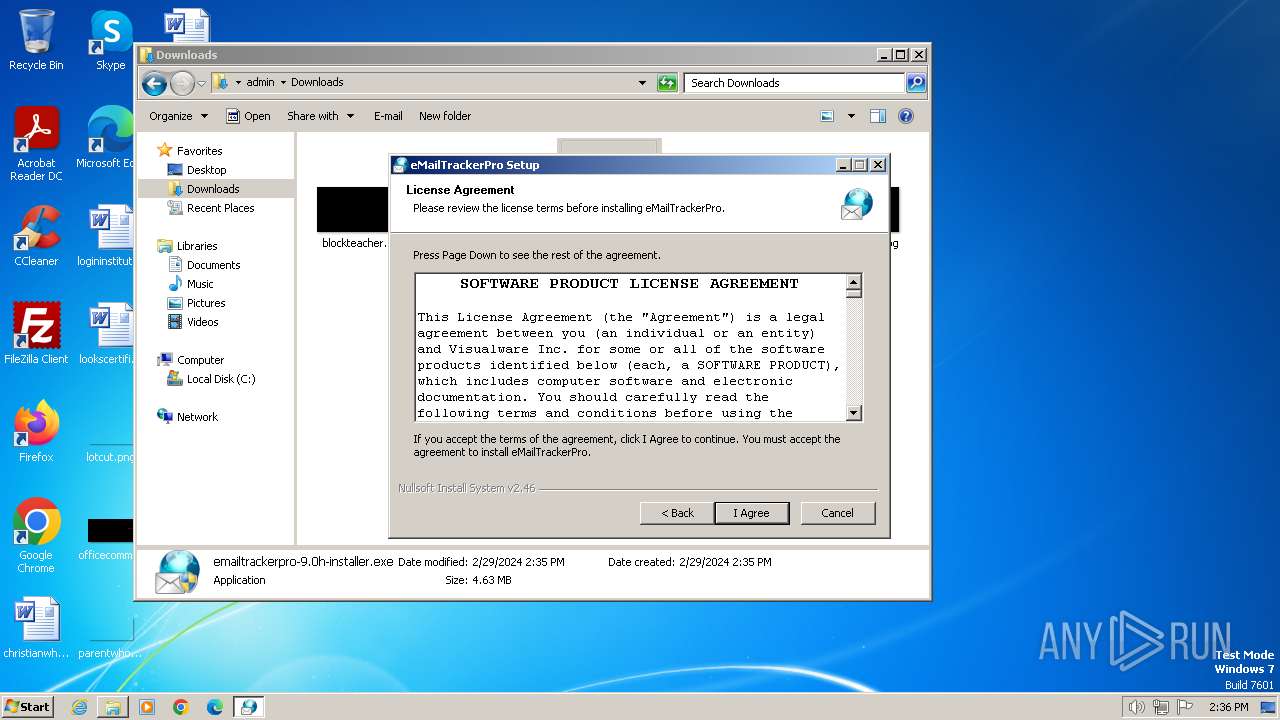Screen dimensions: 1280x720
Task: Open the lookscertifi Word document icon
Action: pyautogui.click(x=106, y=333)
